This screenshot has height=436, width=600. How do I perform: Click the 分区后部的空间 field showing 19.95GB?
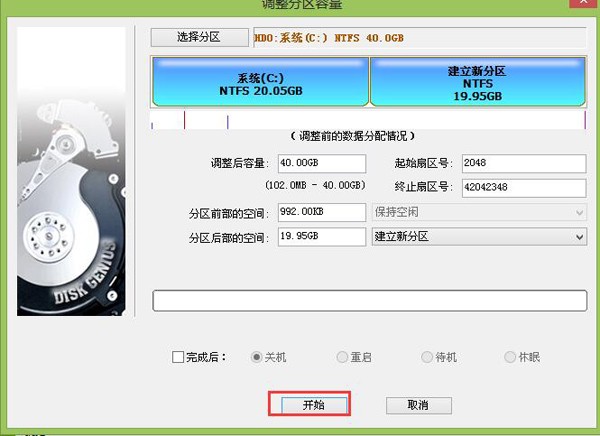[322, 237]
